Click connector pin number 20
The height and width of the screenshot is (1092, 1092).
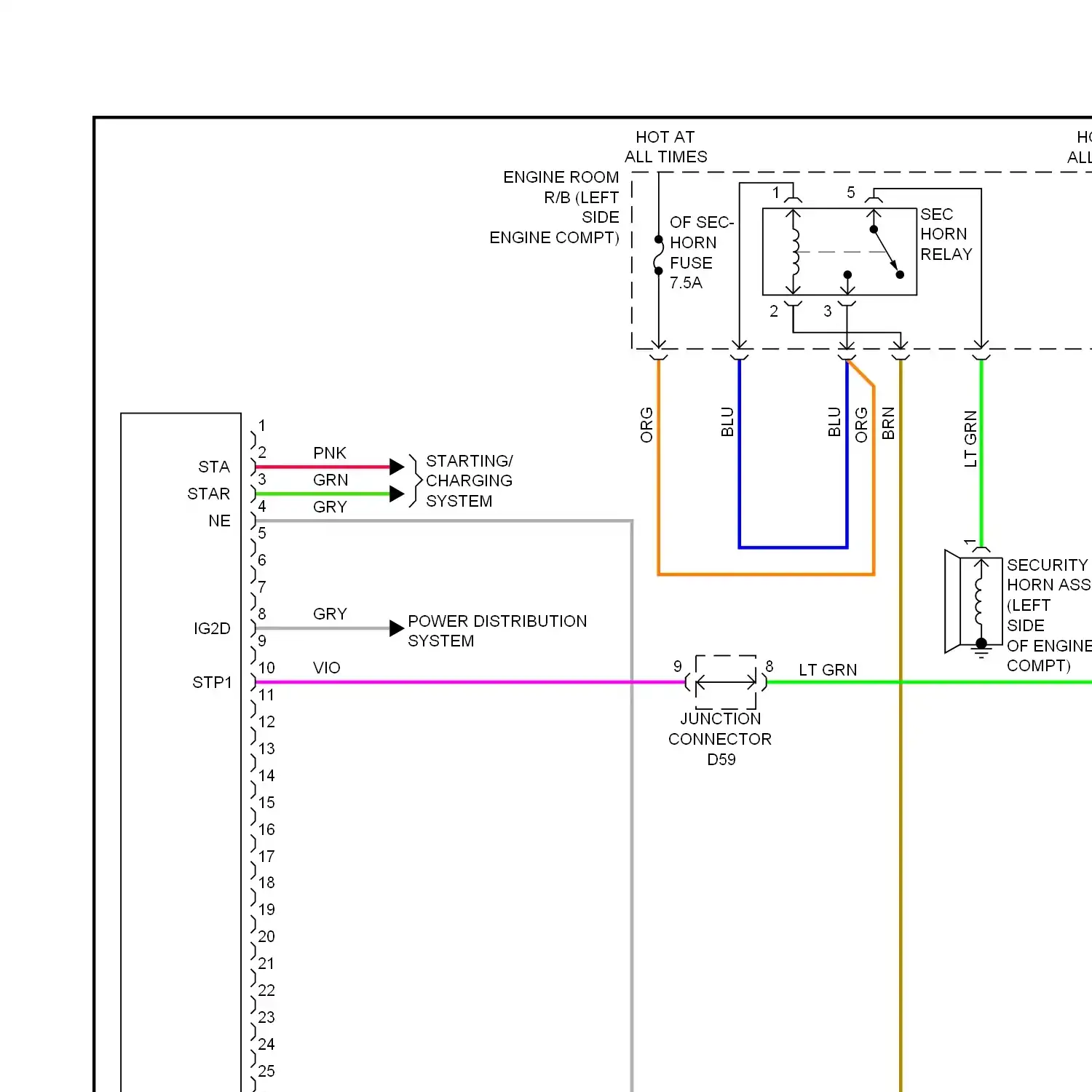pos(266,936)
